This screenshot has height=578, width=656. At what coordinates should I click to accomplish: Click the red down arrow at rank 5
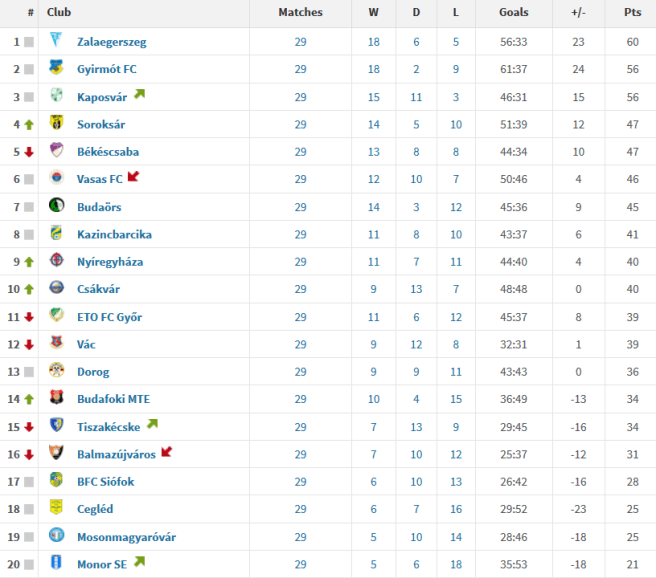pyautogui.click(x=29, y=152)
